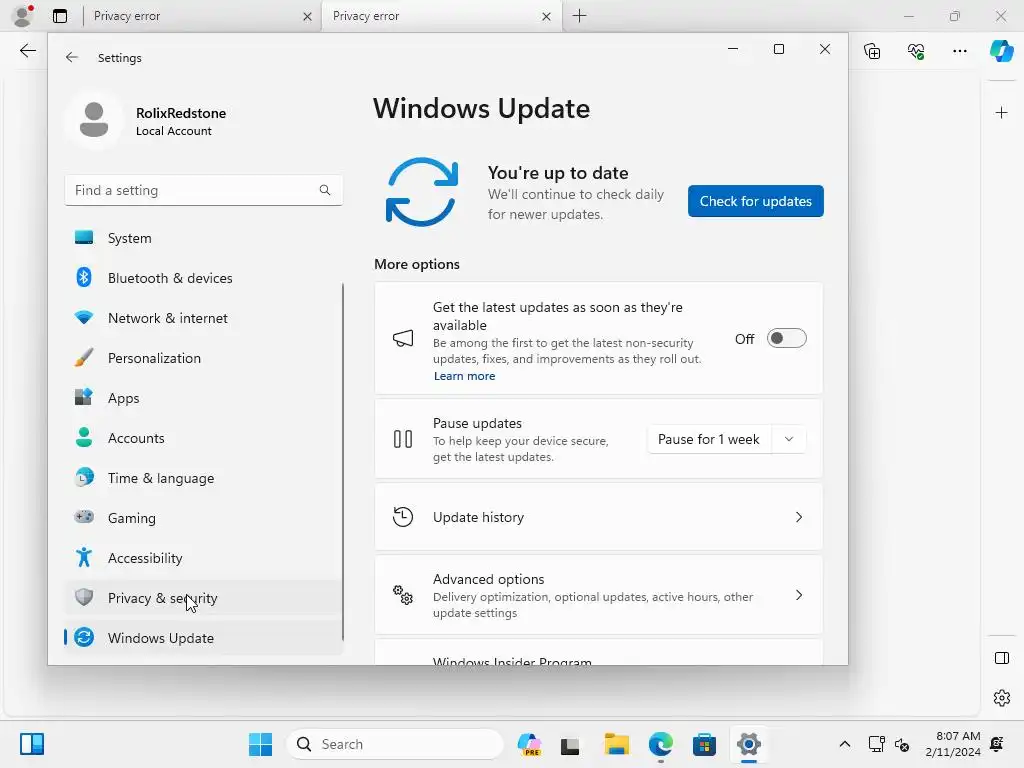This screenshot has width=1024, height=768.
Task: Close the first Privacy error tab
Action: (307, 17)
